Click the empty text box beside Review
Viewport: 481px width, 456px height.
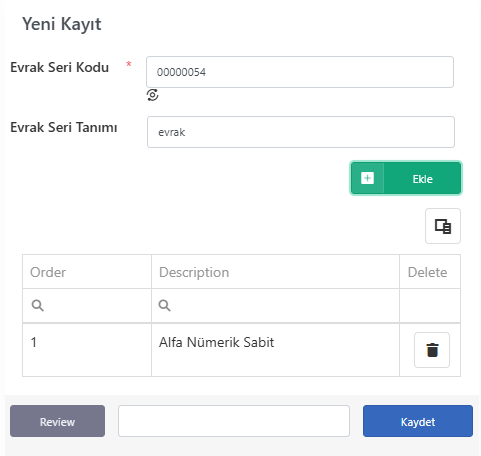click(x=234, y=421)
